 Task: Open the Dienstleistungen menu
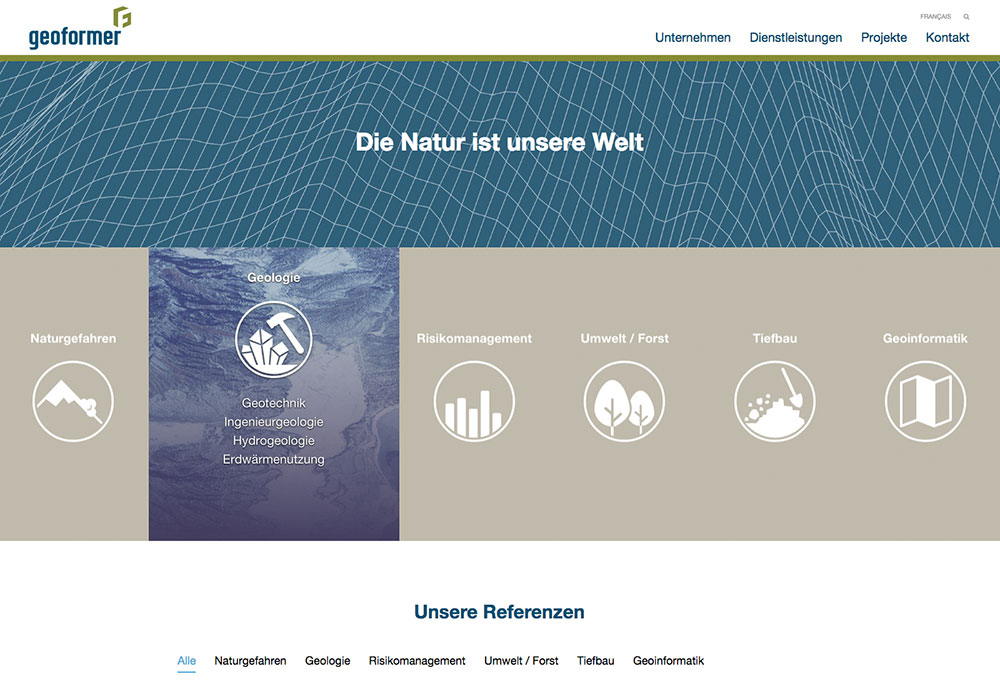(x=796, y=38)
